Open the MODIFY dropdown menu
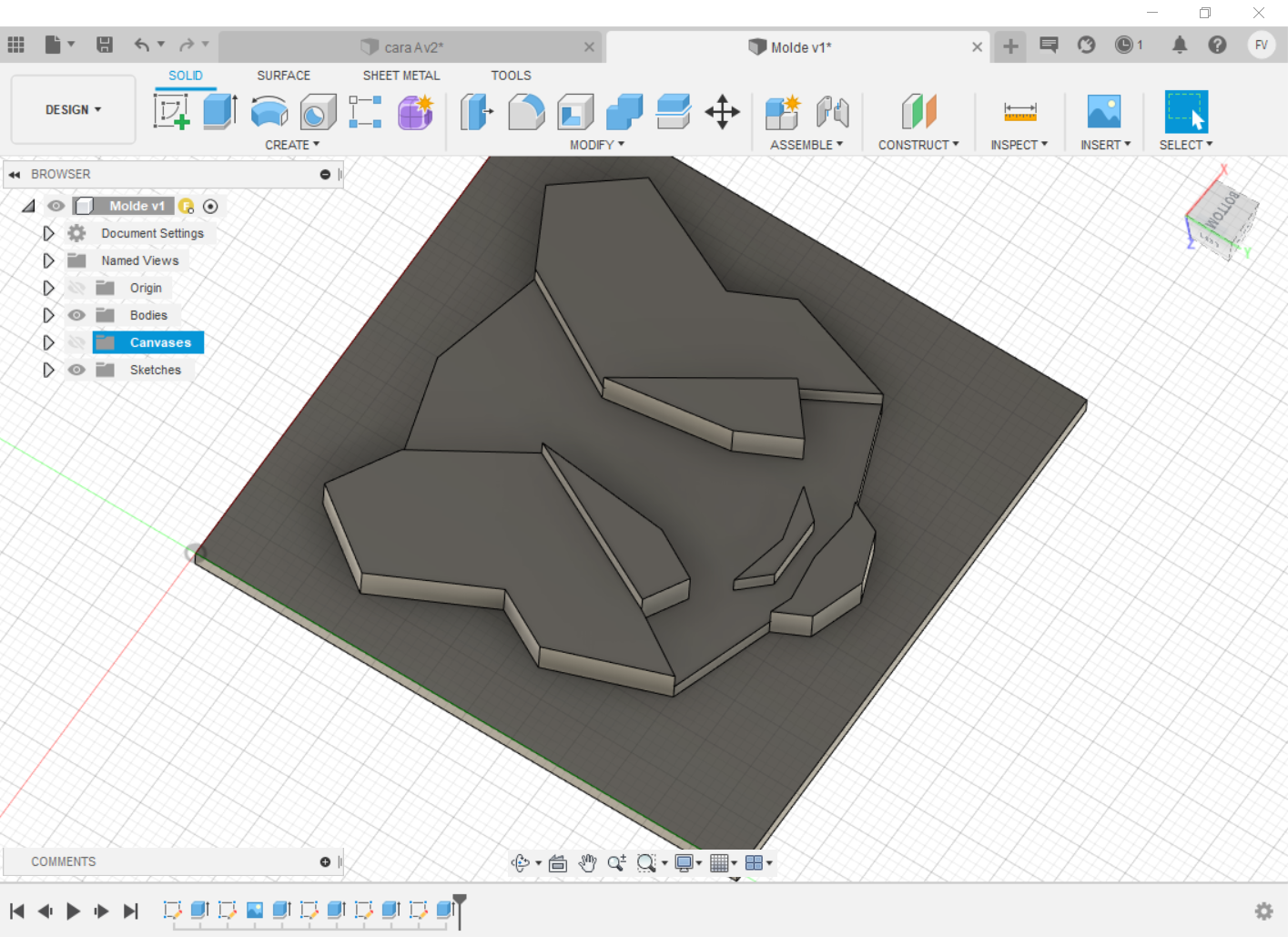Image resolution: width=1288 pixels, height=937 pixels. coord(597,145)
